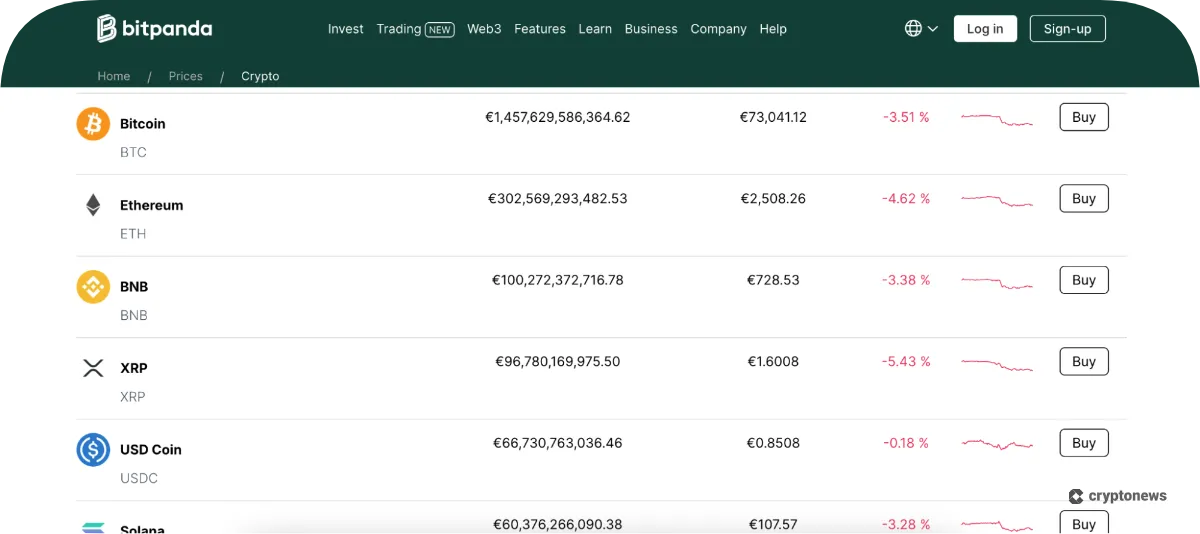Click the BTC ticker symbol
This screenshot has height=534, width=1200.
pos(133,152)
